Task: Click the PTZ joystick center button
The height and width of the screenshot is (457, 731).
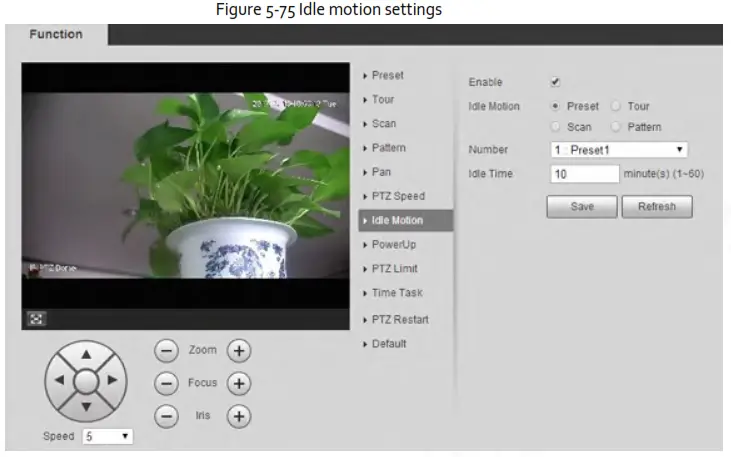Action: click(x=86, y=381)
